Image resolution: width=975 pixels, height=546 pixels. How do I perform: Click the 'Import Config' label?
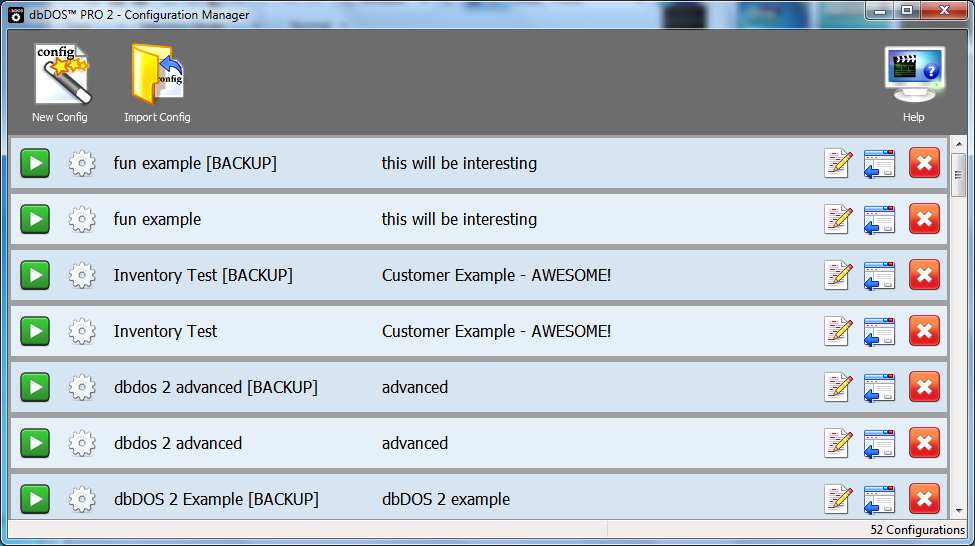click(x=157, y=117)
